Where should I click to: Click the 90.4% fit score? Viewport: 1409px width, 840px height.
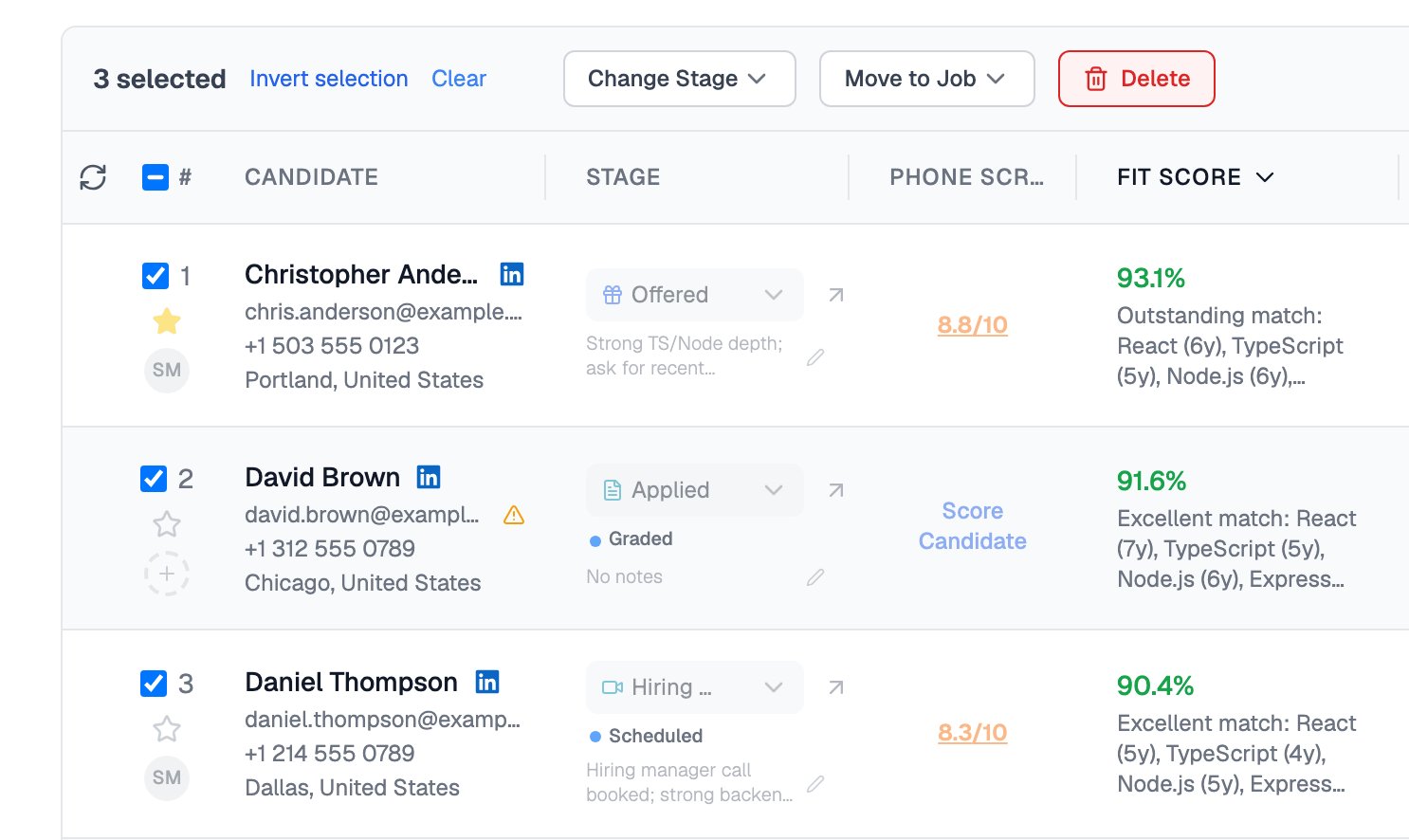point(1155,685)
